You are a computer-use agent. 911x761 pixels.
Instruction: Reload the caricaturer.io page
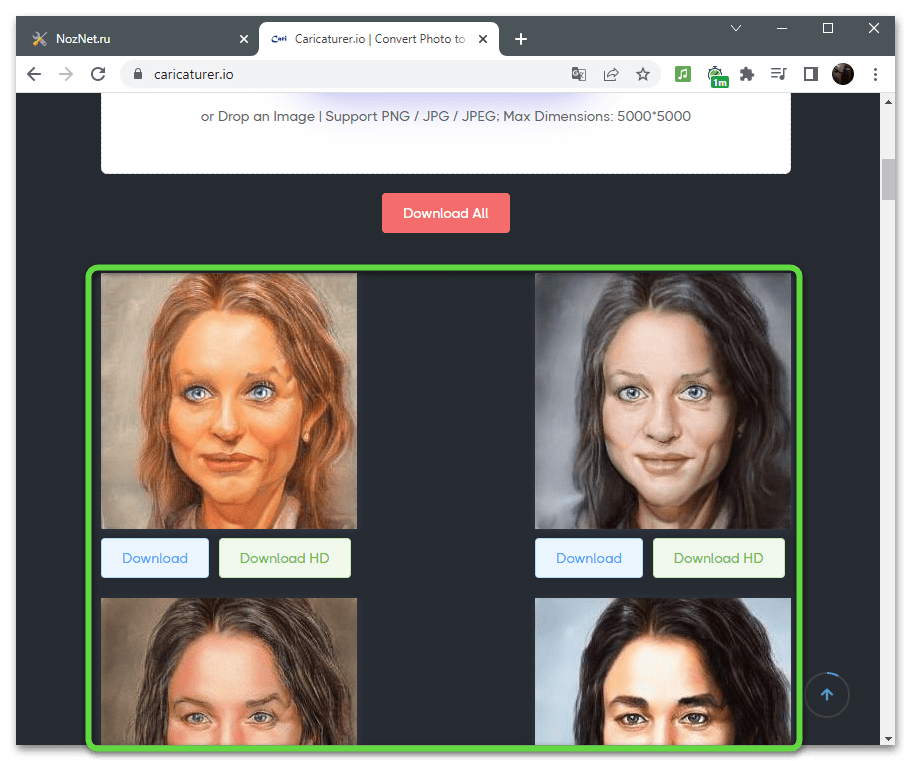pyautogui.click(x=98, y=74)
